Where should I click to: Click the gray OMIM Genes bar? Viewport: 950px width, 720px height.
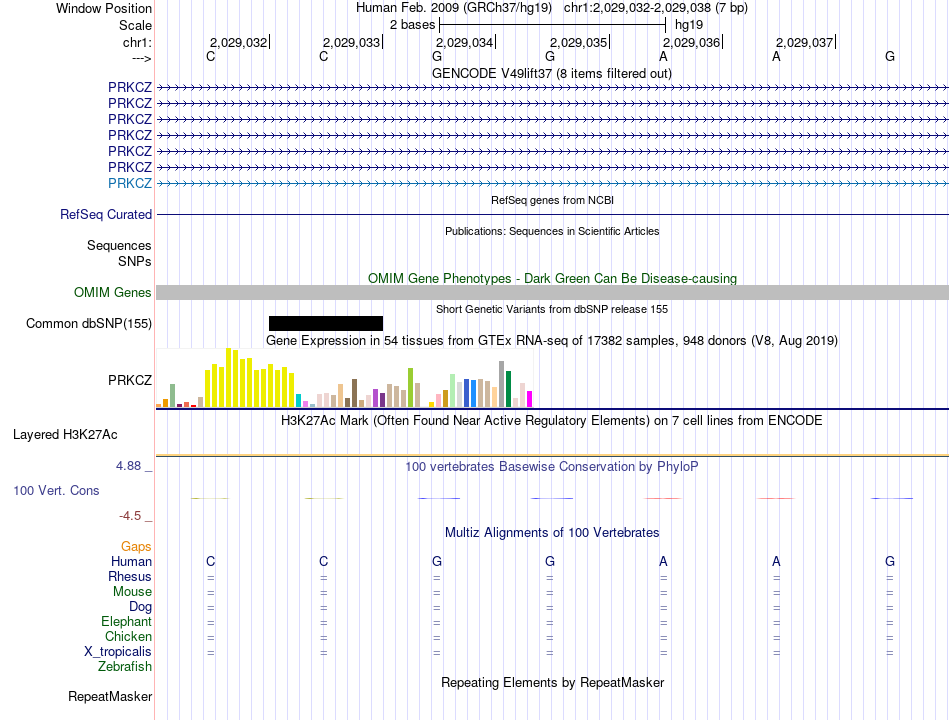(552, 292)
